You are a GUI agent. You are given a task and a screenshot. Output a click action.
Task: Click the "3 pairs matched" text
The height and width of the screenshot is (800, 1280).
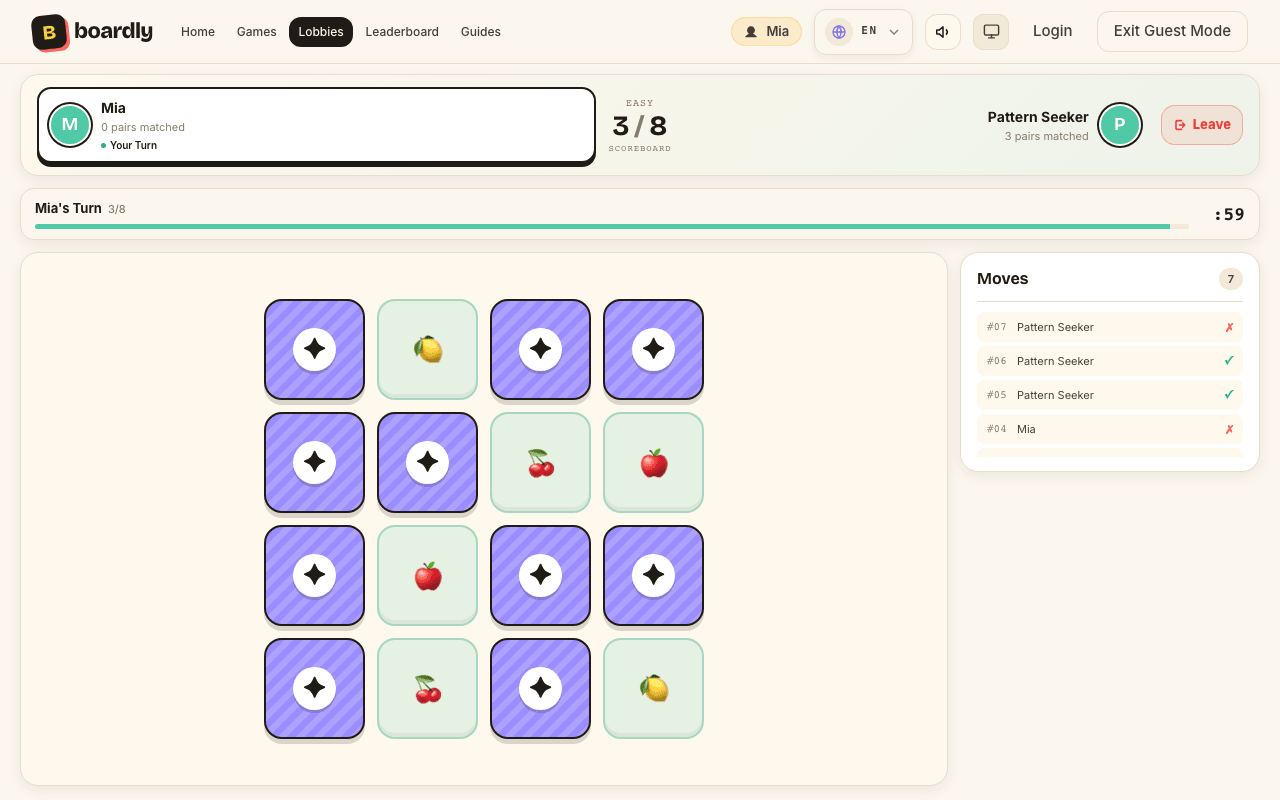(x=1047, y=136)
